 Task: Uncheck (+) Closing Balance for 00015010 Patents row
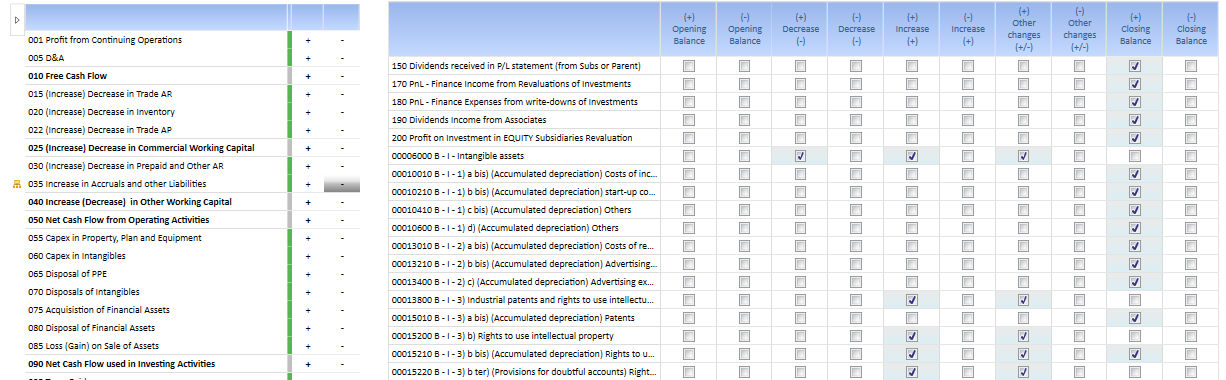(x=1135, y=318)
